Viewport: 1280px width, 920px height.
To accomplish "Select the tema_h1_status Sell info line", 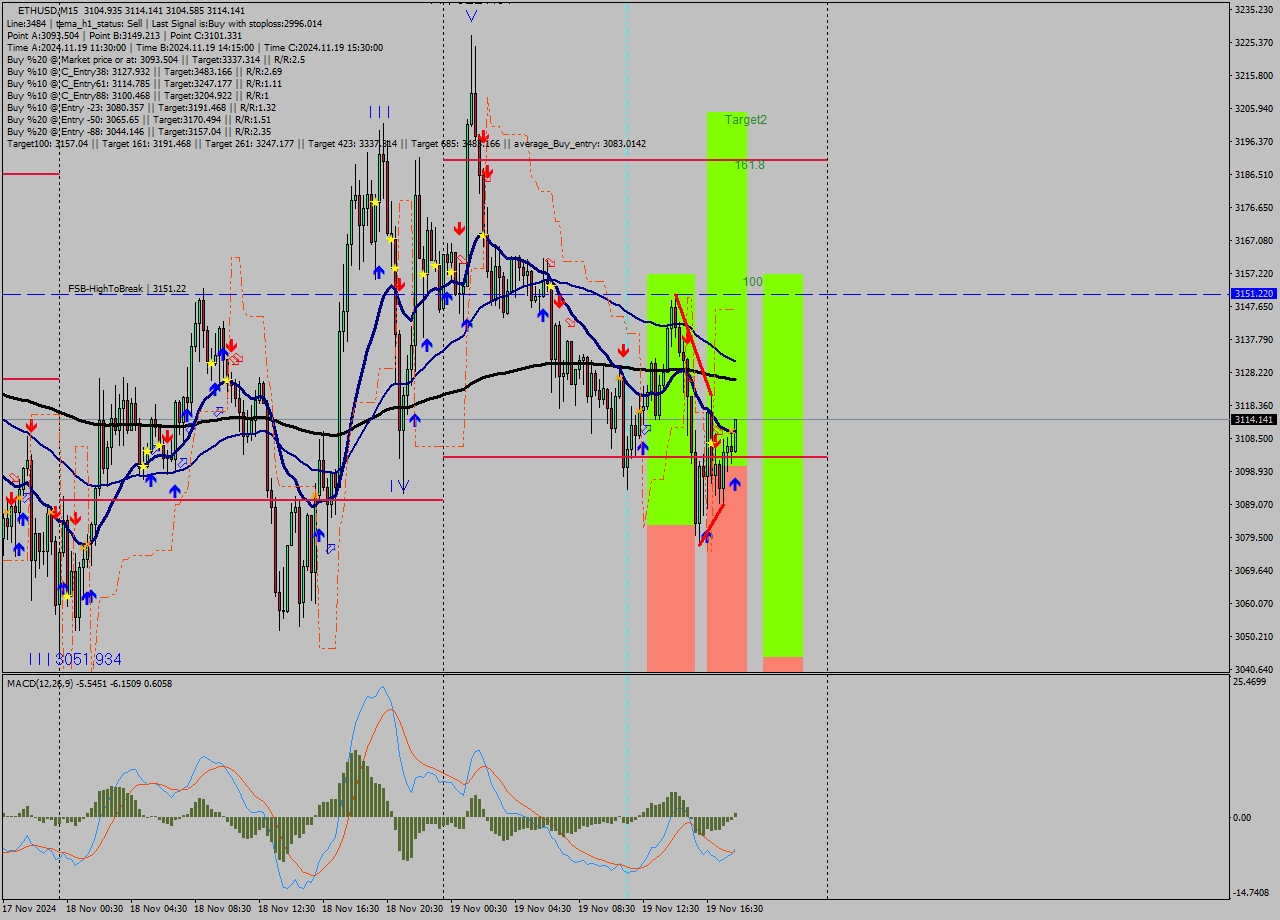I will (x=164, y=23).
